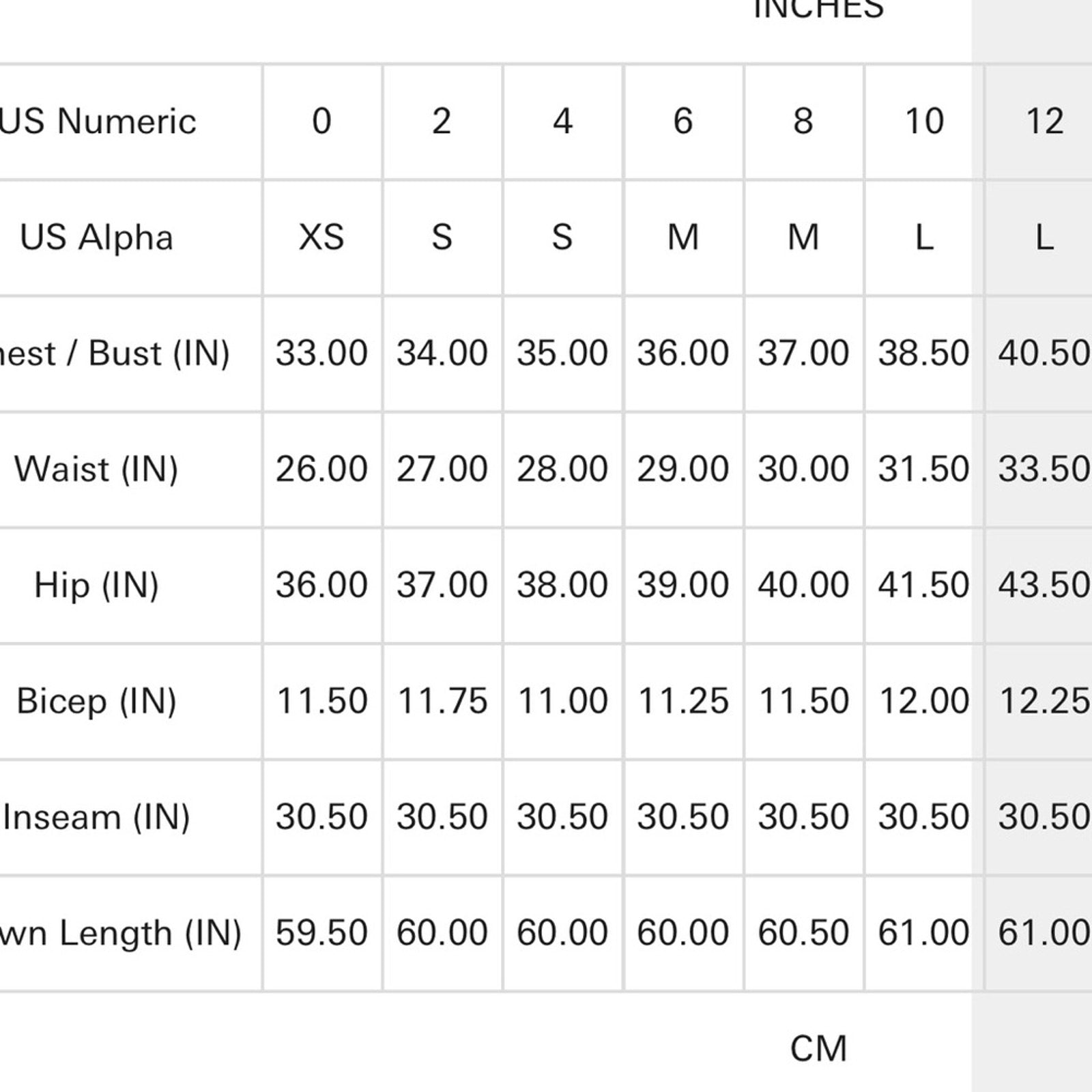Click the CM unit heading
The height and width of the screenshot is (1092, 1092).
pos(818,1048)
